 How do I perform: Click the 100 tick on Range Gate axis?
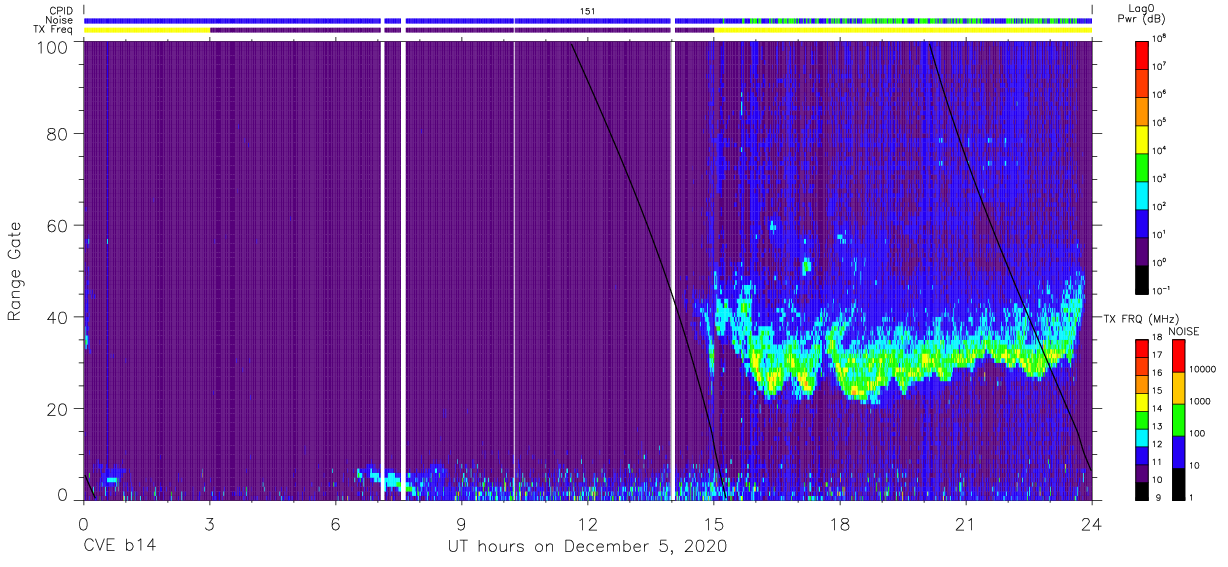tap(52, 47)
